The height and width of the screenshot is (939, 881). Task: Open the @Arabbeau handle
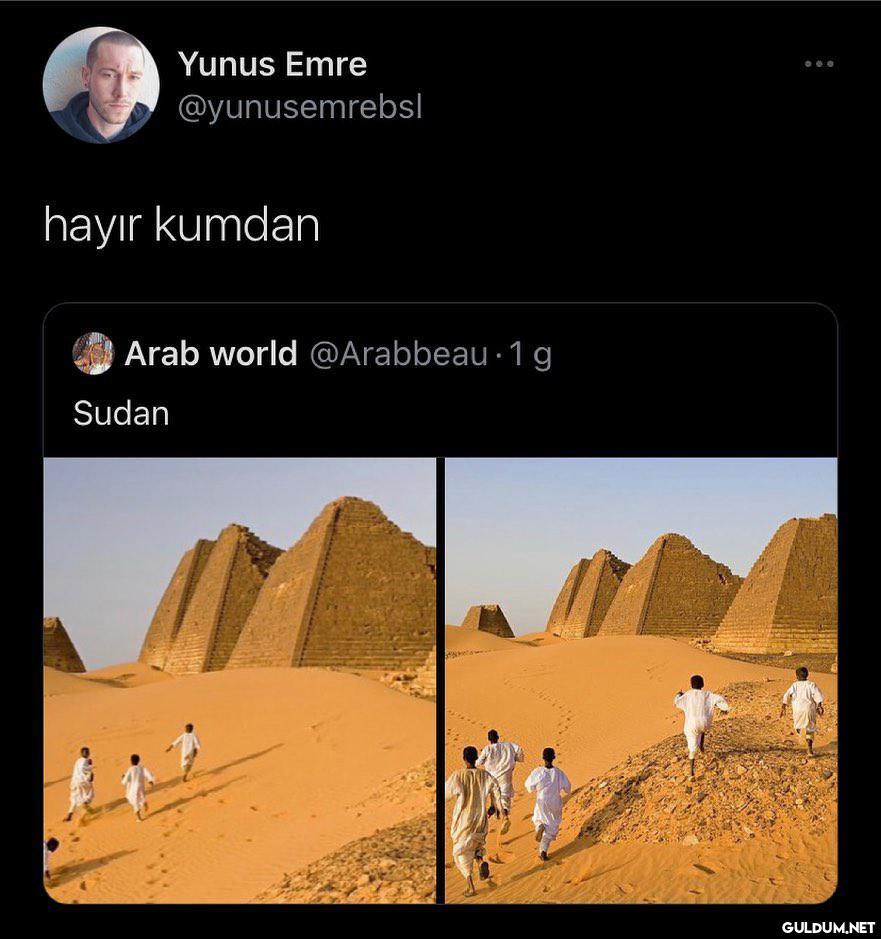click(398, 354)
